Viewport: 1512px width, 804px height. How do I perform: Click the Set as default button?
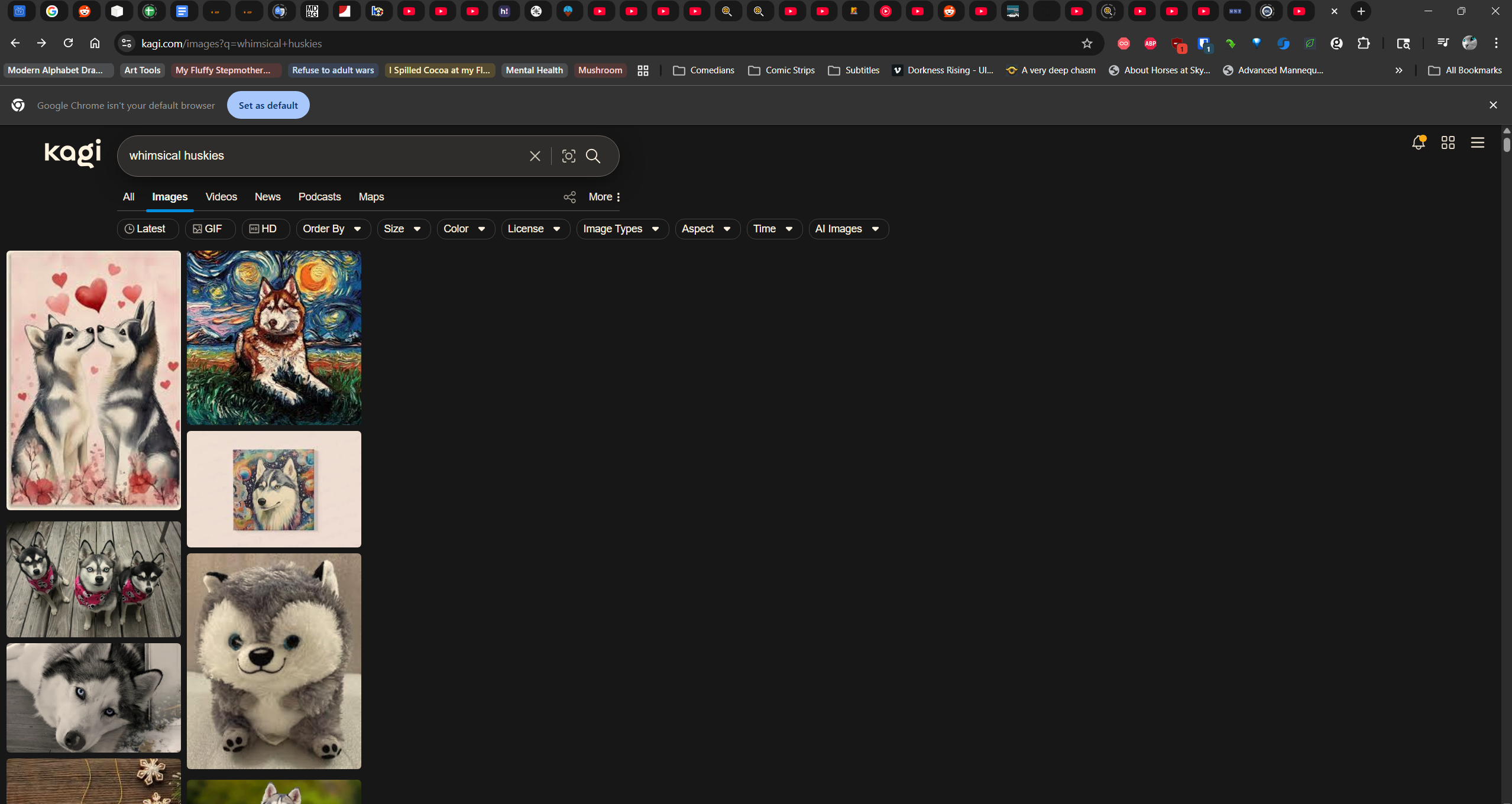(268, 106)
